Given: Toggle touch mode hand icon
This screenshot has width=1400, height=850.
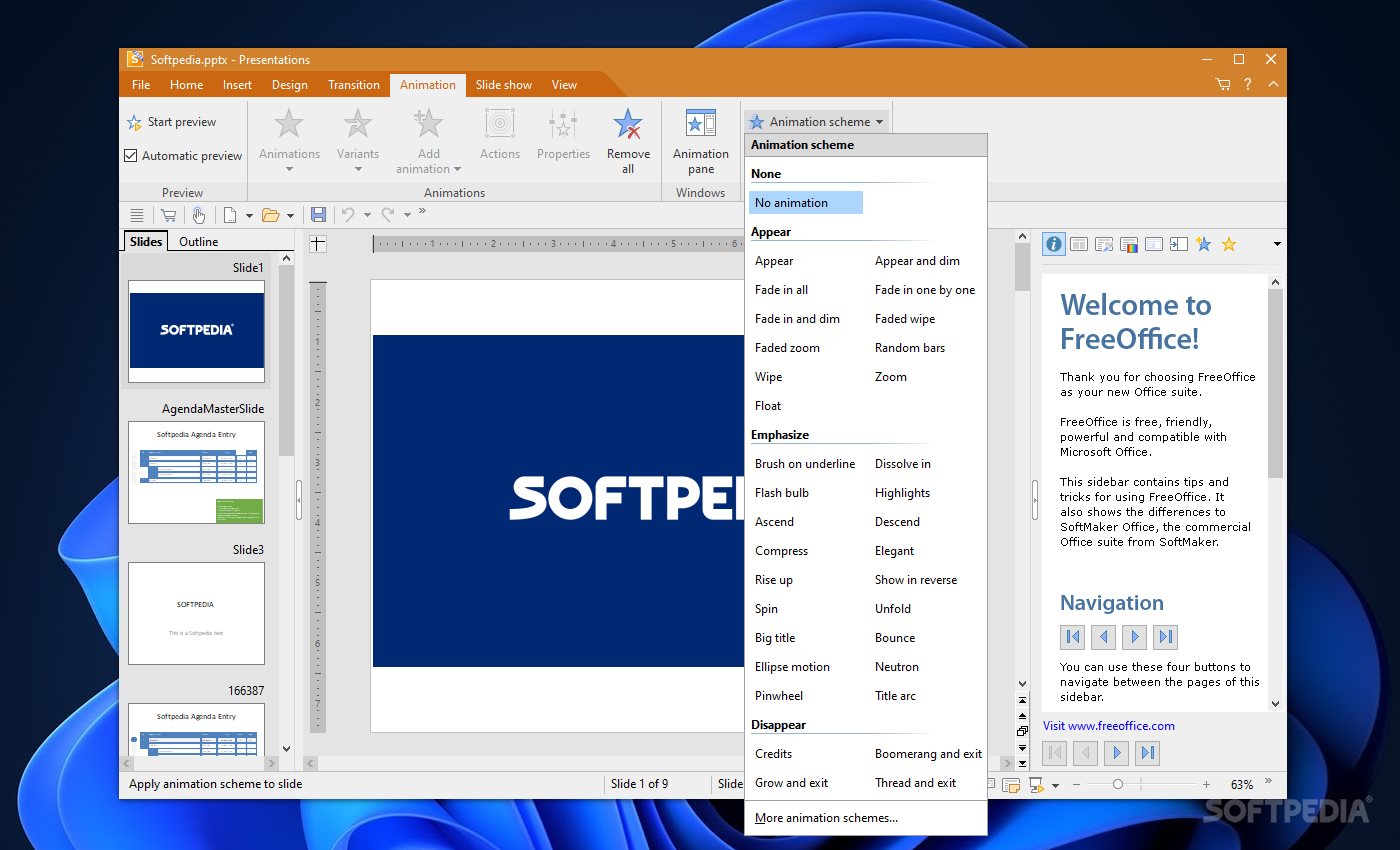Looking at the screenshot, I should pos(198,215).
